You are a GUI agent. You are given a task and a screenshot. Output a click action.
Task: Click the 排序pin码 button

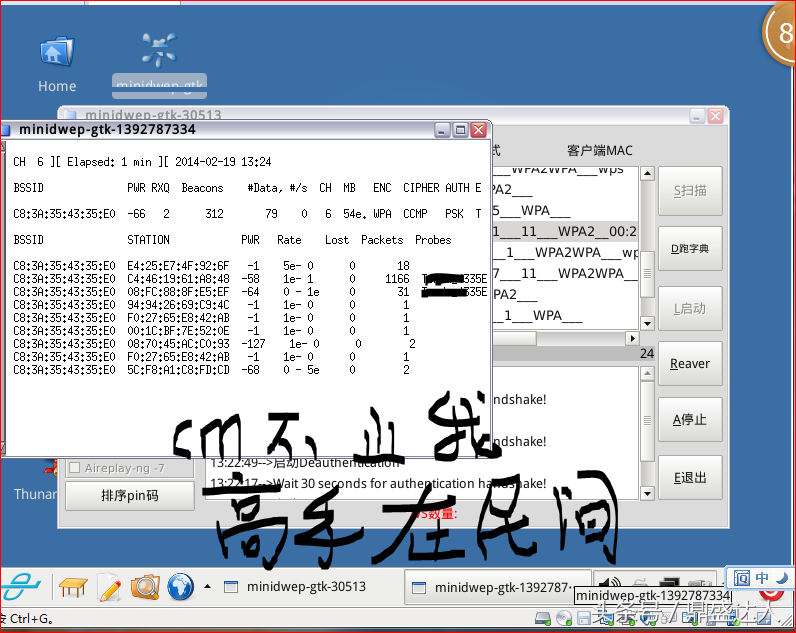[130, 495]
